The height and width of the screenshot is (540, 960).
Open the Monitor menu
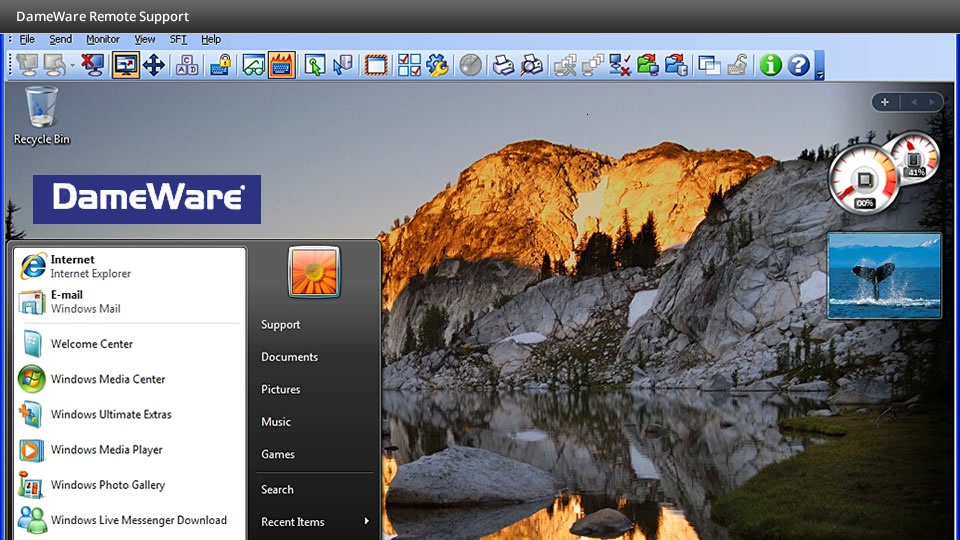point(103,39)
